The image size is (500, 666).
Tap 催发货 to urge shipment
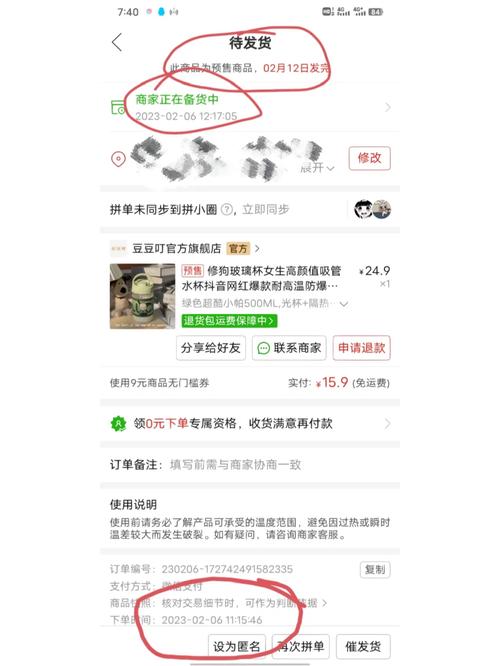(363, 647)
